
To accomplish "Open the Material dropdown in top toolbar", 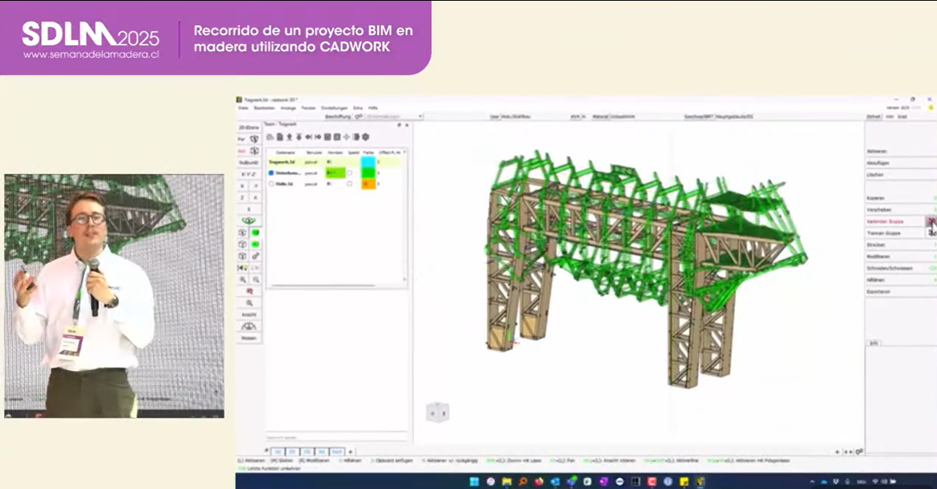I will coord(622,117).
